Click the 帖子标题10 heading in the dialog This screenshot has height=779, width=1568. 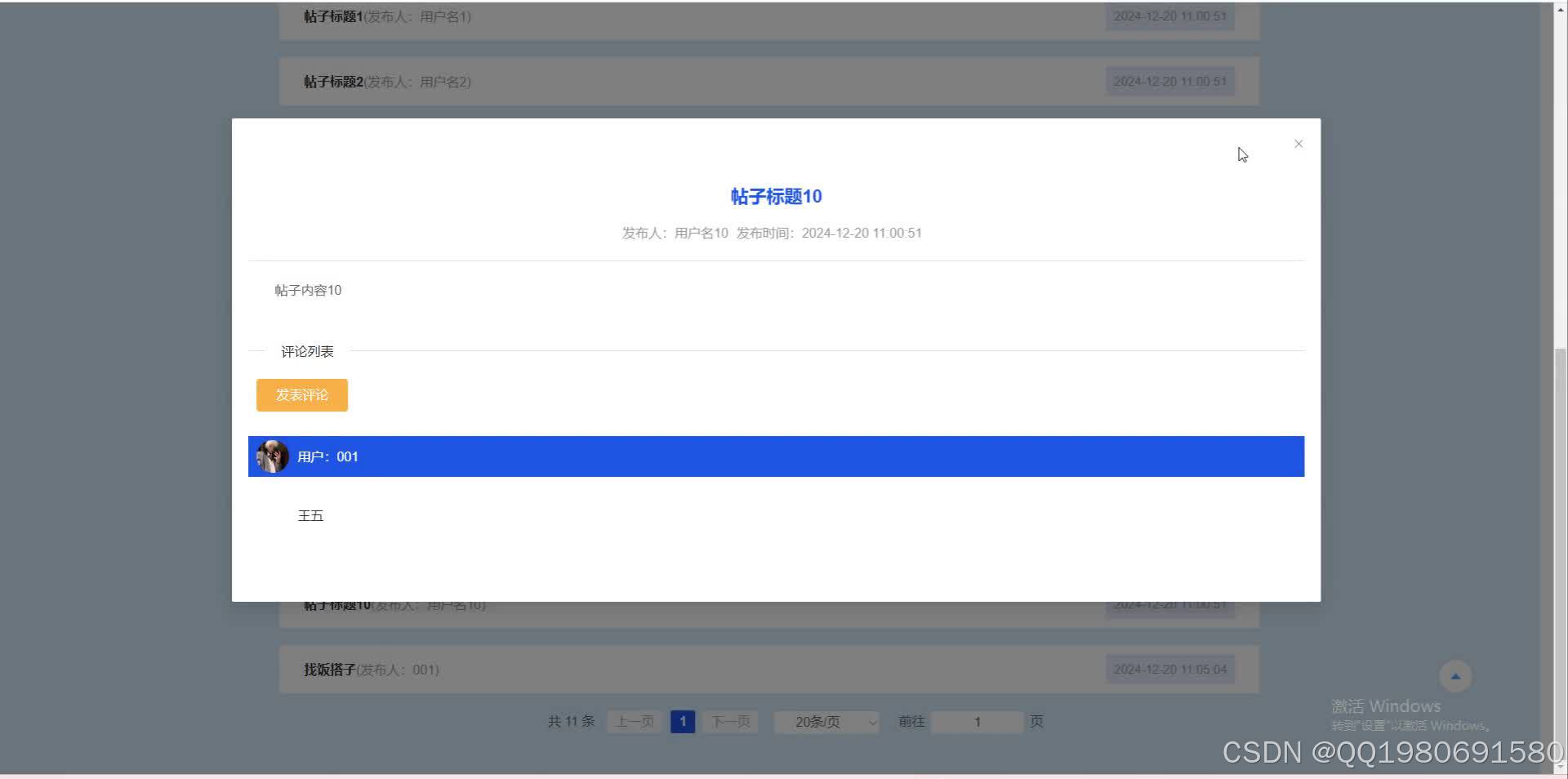(775, 196)
